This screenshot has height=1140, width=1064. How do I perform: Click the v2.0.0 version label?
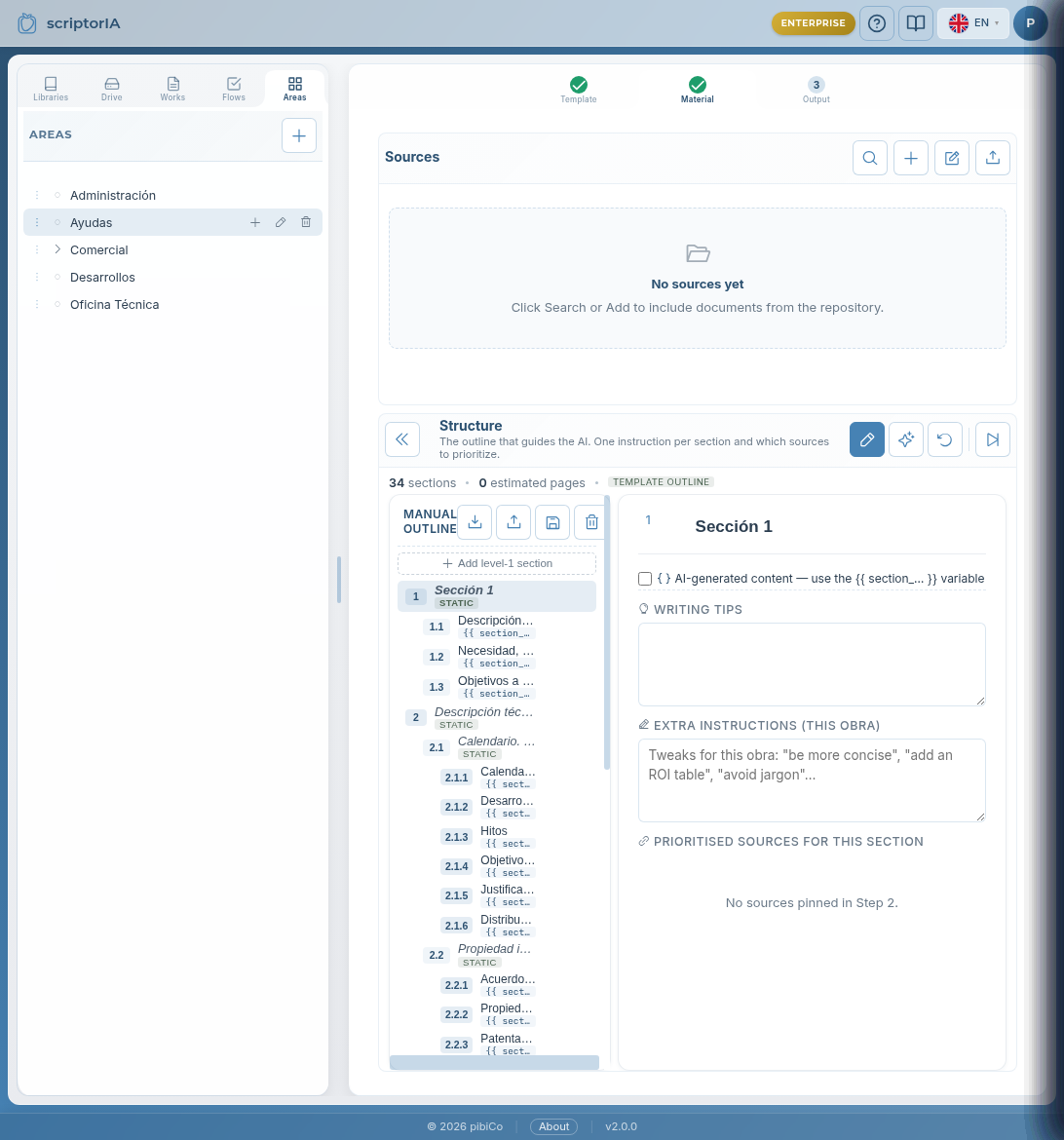tap(621, 1126)
